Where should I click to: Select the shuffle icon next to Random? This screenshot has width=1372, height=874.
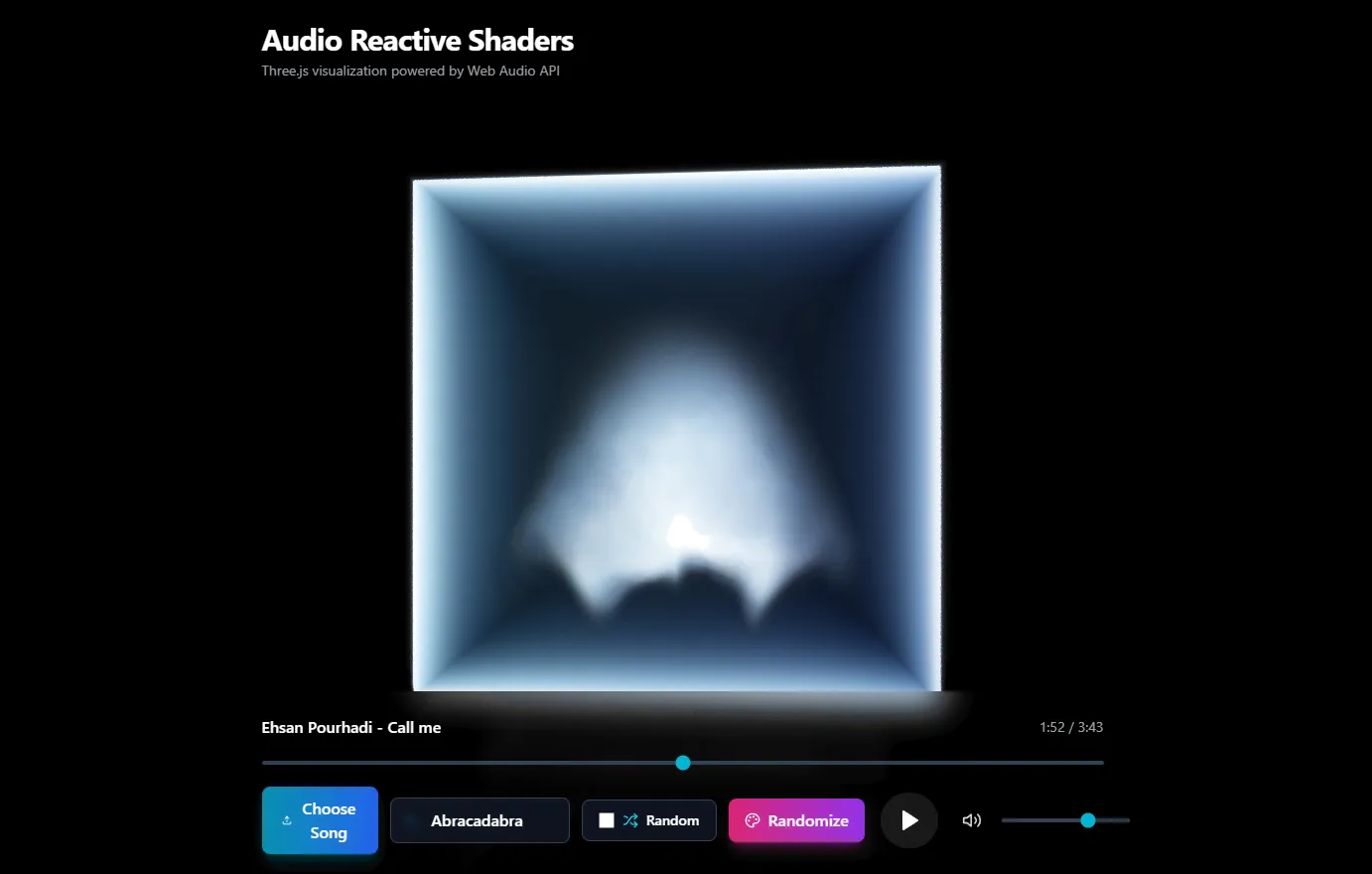(630, 820)
